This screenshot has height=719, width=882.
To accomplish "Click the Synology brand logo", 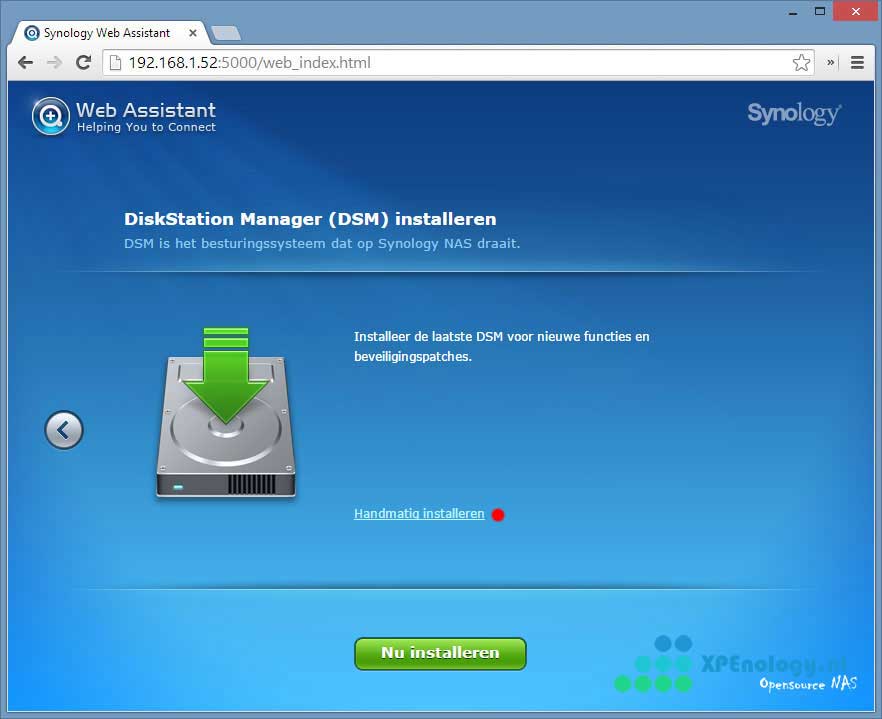I will [x=794, y=113].
